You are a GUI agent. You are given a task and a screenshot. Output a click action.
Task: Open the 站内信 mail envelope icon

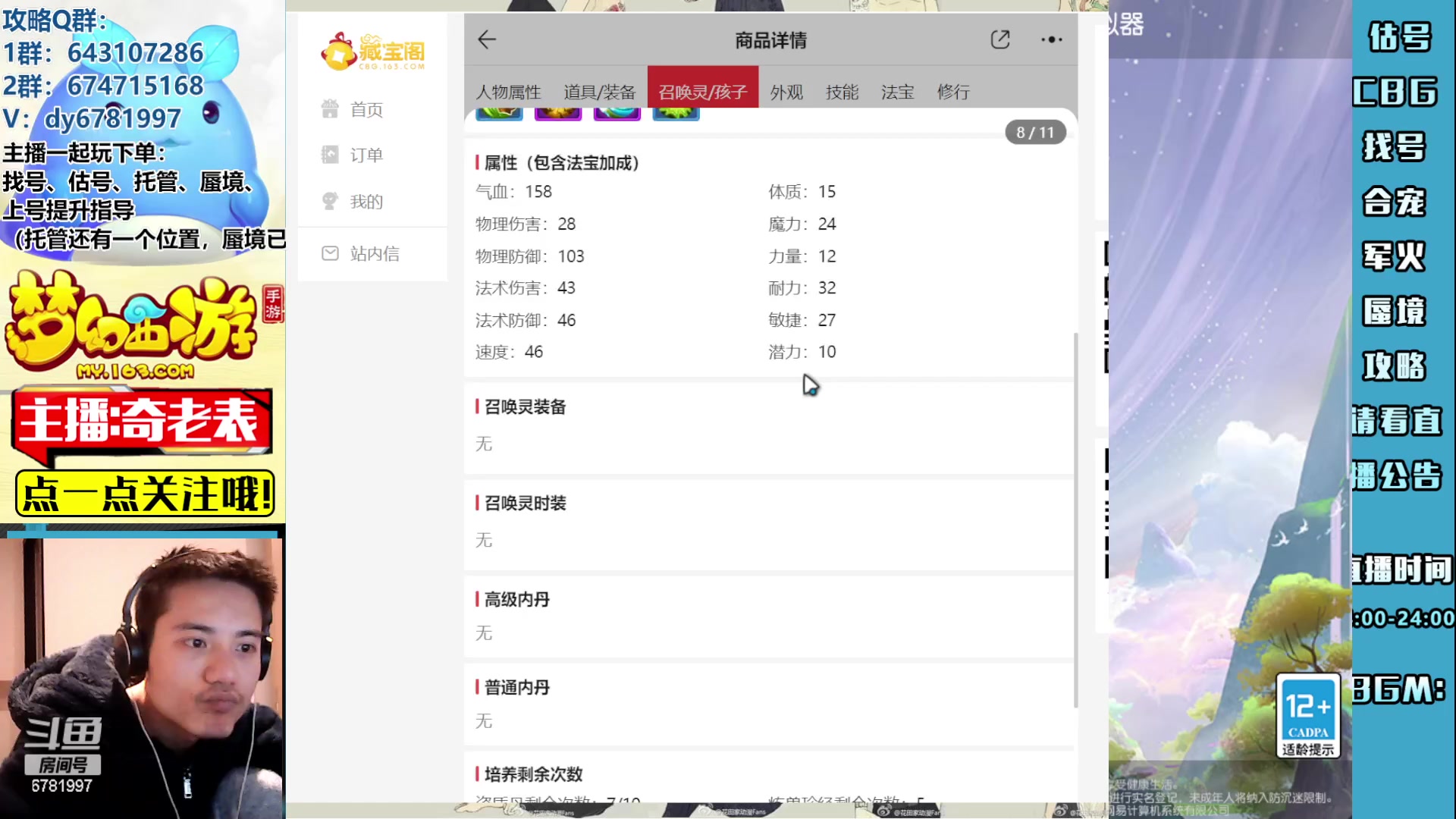pos(330,253)
